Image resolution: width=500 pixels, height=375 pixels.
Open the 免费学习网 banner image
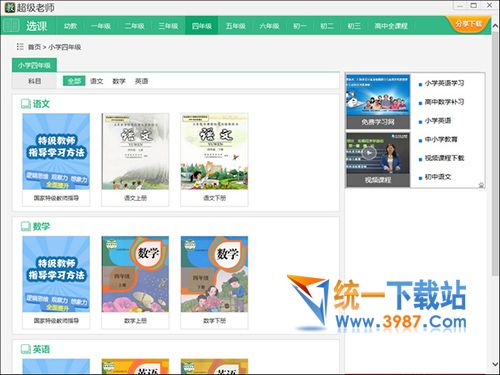click(378, 102)
